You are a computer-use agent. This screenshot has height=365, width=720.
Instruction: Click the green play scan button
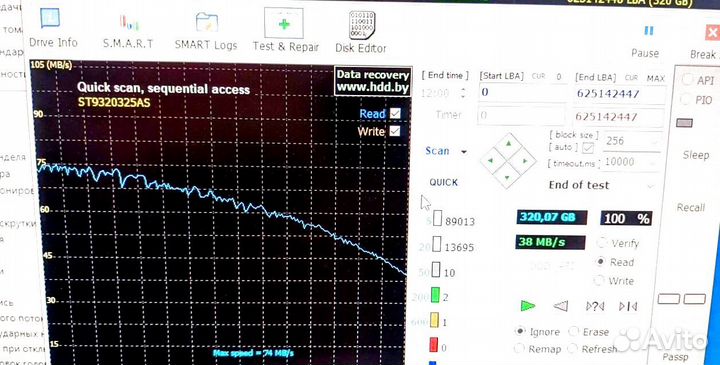(x=528, y=305)
